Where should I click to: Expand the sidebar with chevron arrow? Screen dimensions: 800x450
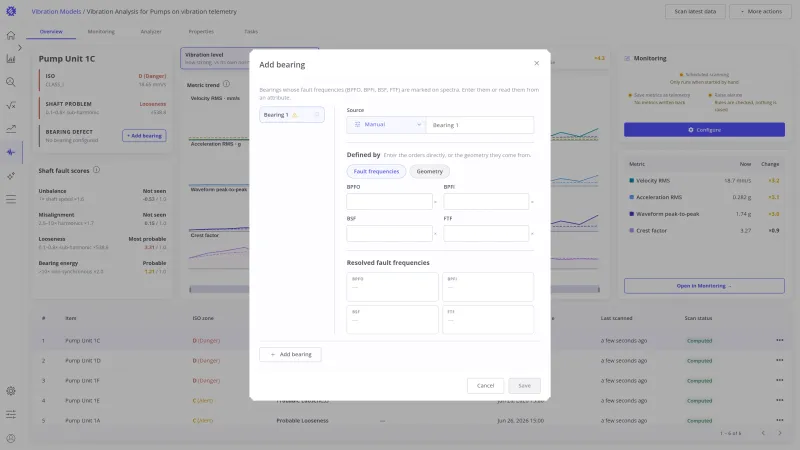click(x=20, y=47)
